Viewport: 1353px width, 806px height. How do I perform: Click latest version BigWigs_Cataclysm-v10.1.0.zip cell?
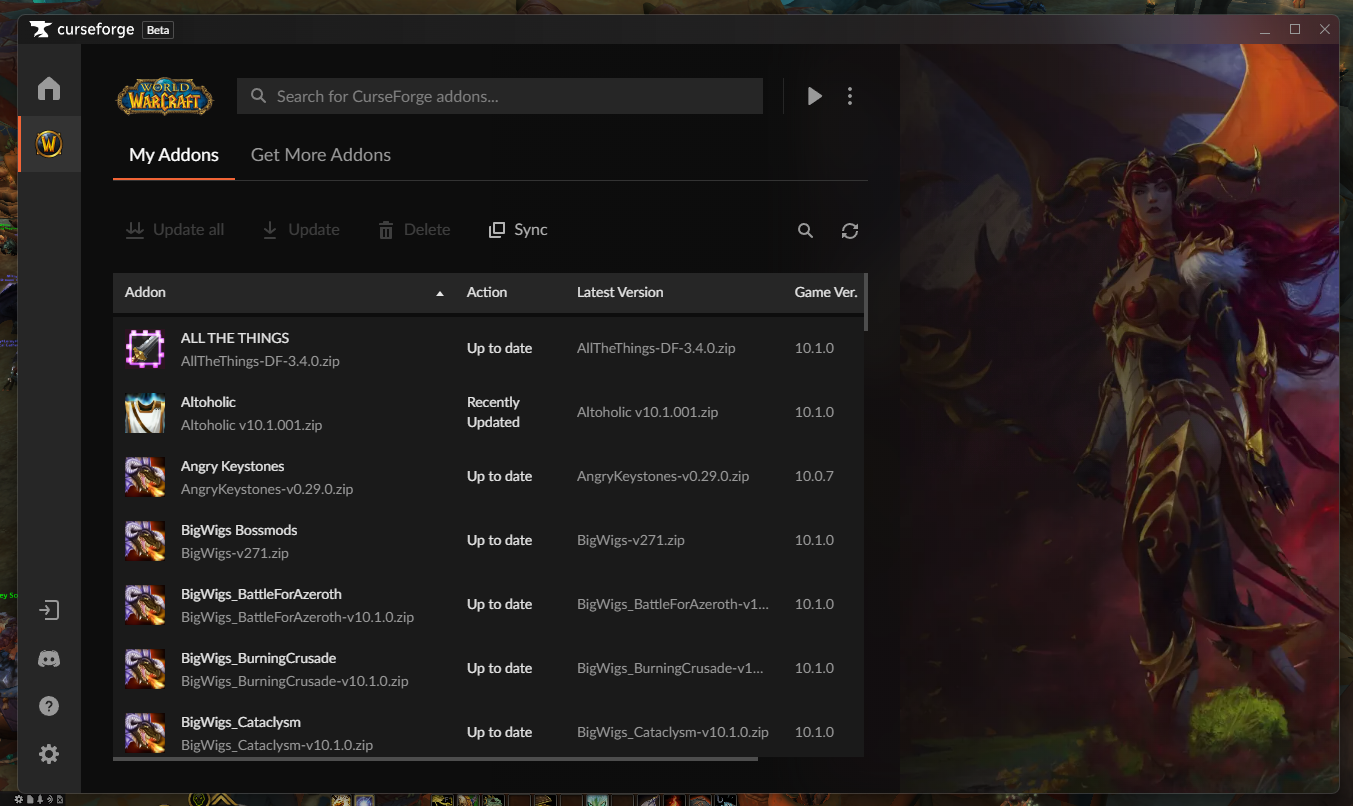[x=673, y=732]
